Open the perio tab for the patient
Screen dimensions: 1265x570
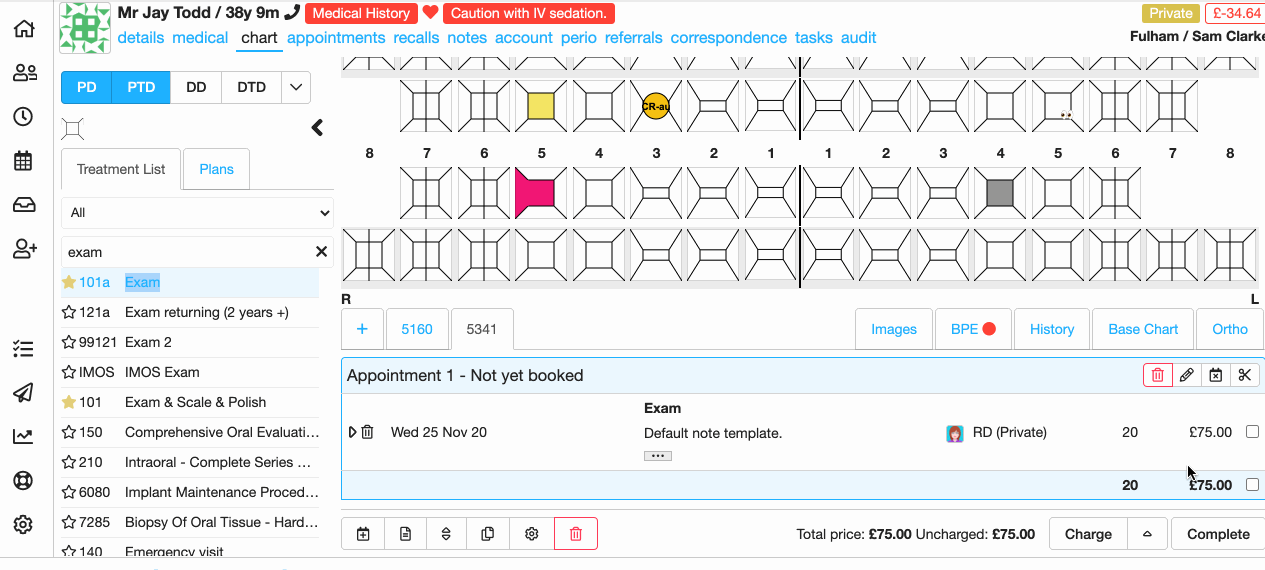579,38
